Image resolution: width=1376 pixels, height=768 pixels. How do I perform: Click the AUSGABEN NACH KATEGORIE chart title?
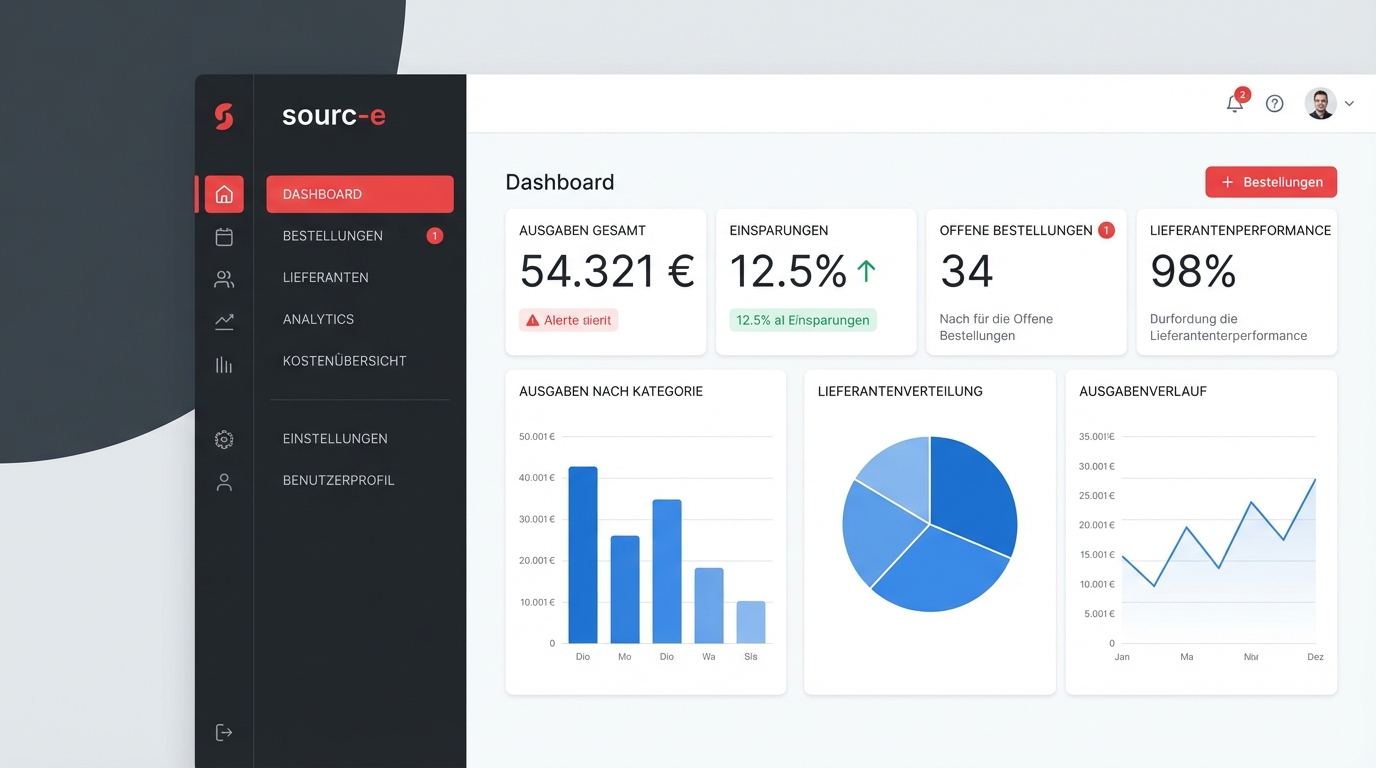tap(611, 392)
